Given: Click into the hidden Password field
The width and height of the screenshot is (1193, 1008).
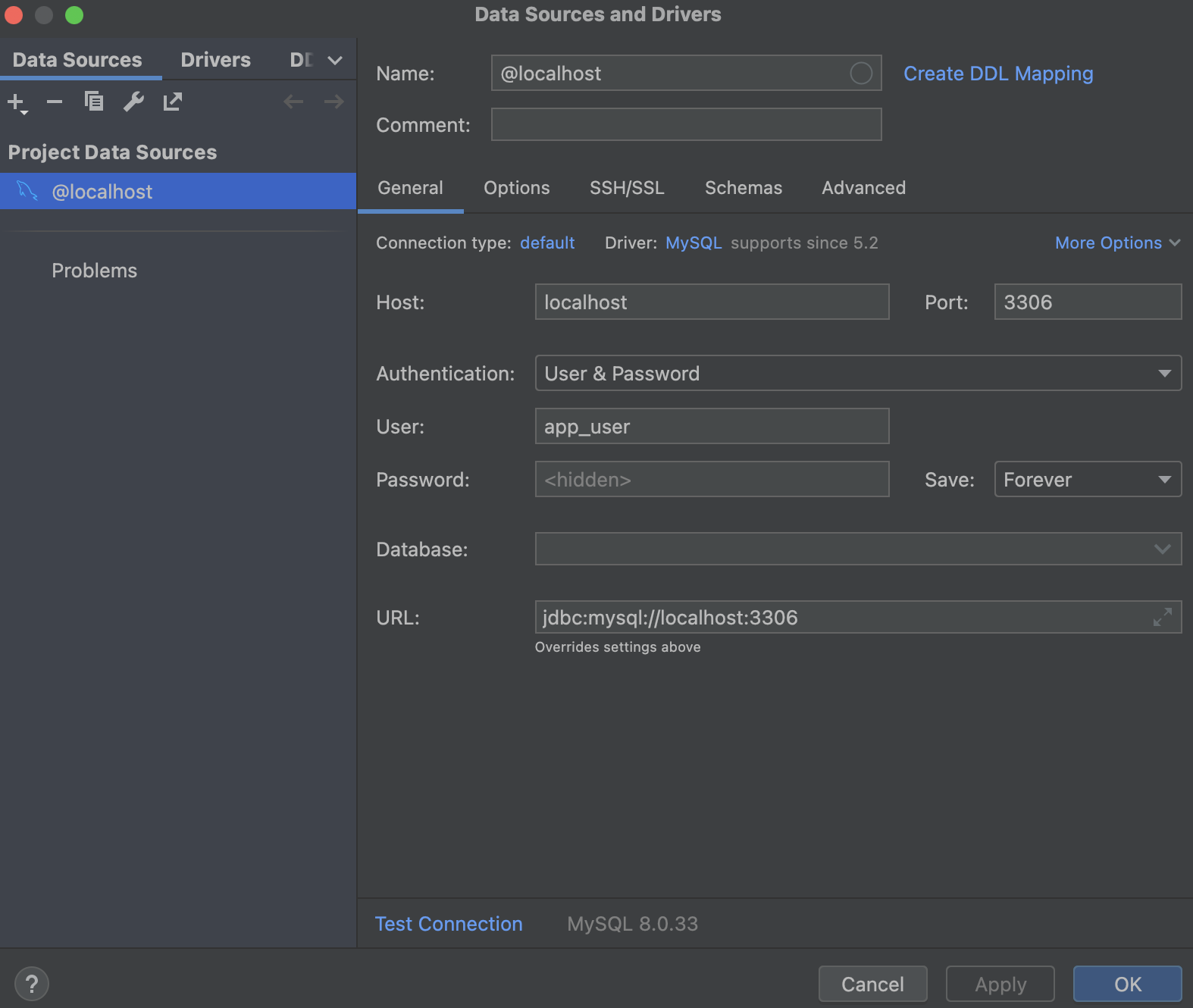Looking at the screenshot, I should (712, 479).
